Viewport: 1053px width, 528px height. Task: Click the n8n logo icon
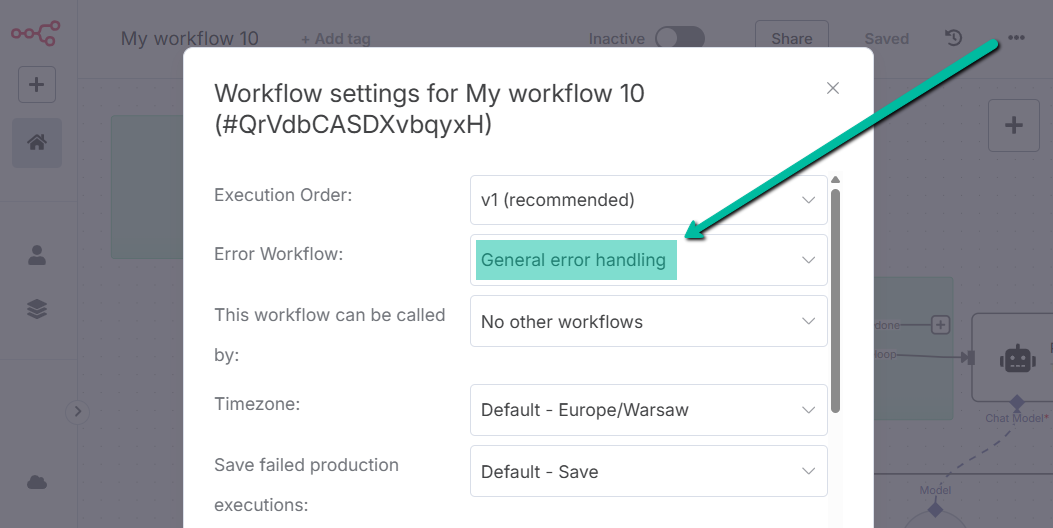click(35, 32)
